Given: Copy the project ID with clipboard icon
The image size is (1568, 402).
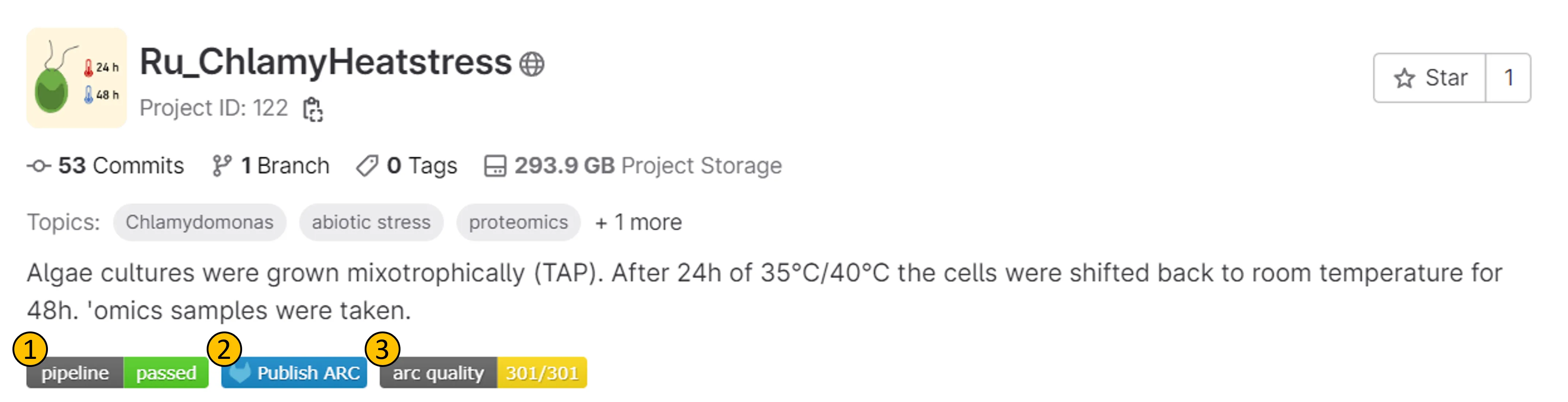Looking at the screenshot, I should tap(313, 110).
